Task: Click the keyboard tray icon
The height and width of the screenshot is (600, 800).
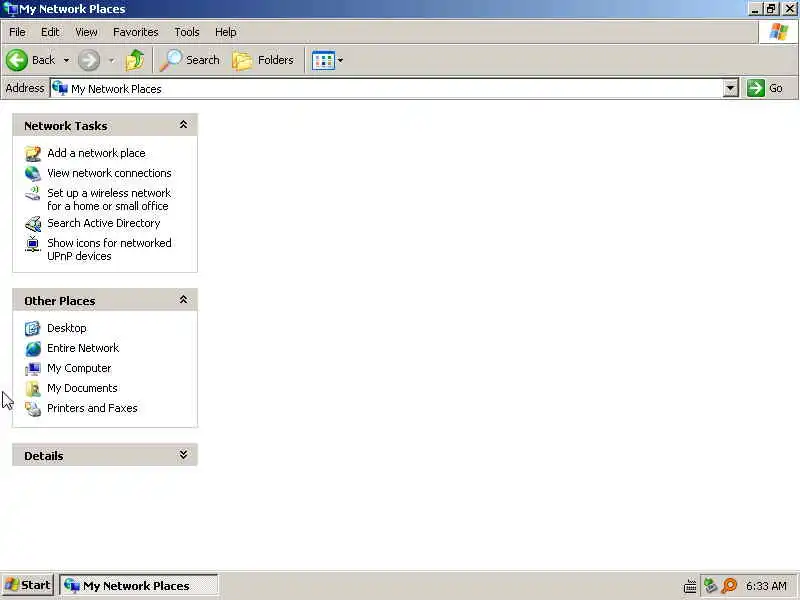Action: click(x=690, y=586)
